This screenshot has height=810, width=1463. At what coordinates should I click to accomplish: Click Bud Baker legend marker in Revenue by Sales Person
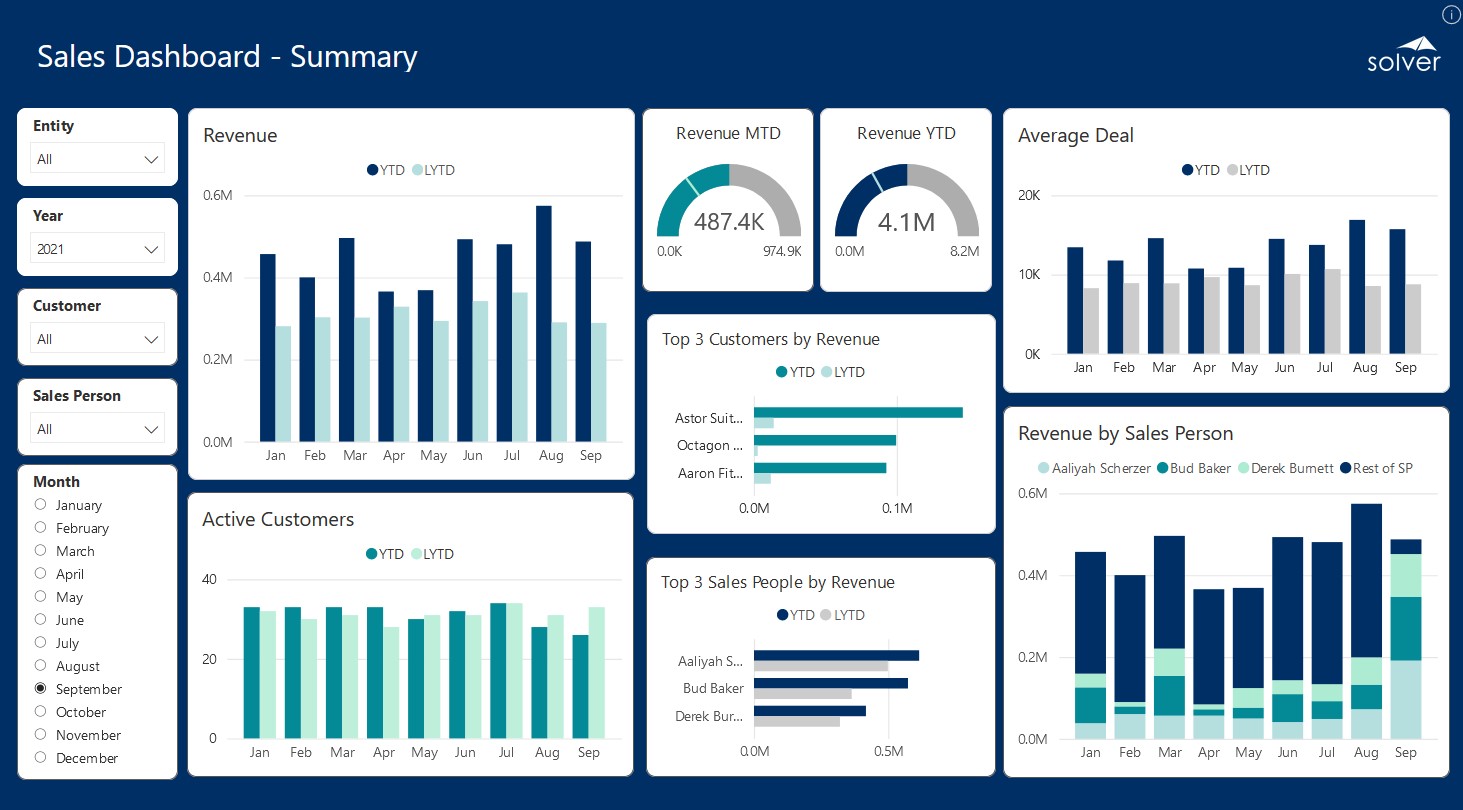click(1163, 468)
